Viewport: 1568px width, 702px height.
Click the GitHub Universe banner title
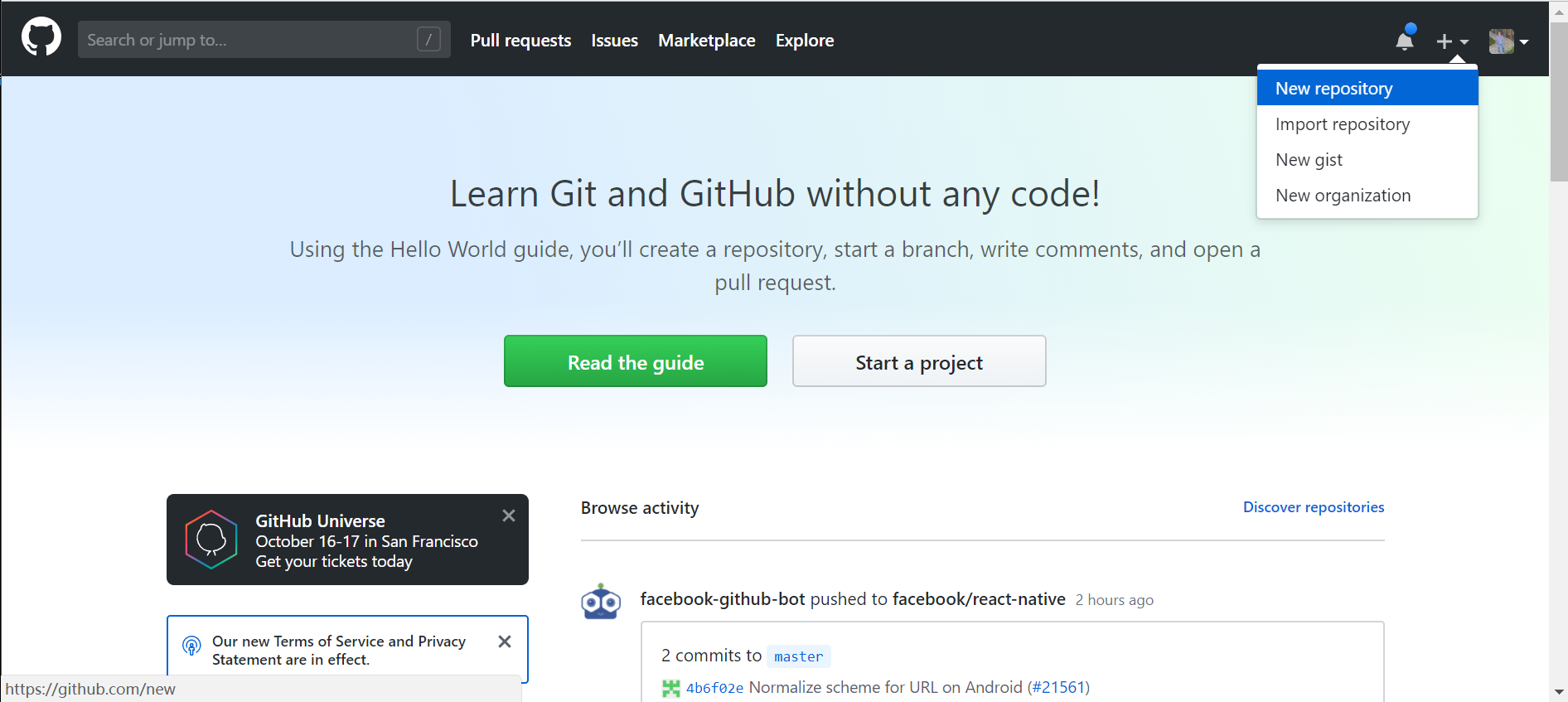(320, 520)
